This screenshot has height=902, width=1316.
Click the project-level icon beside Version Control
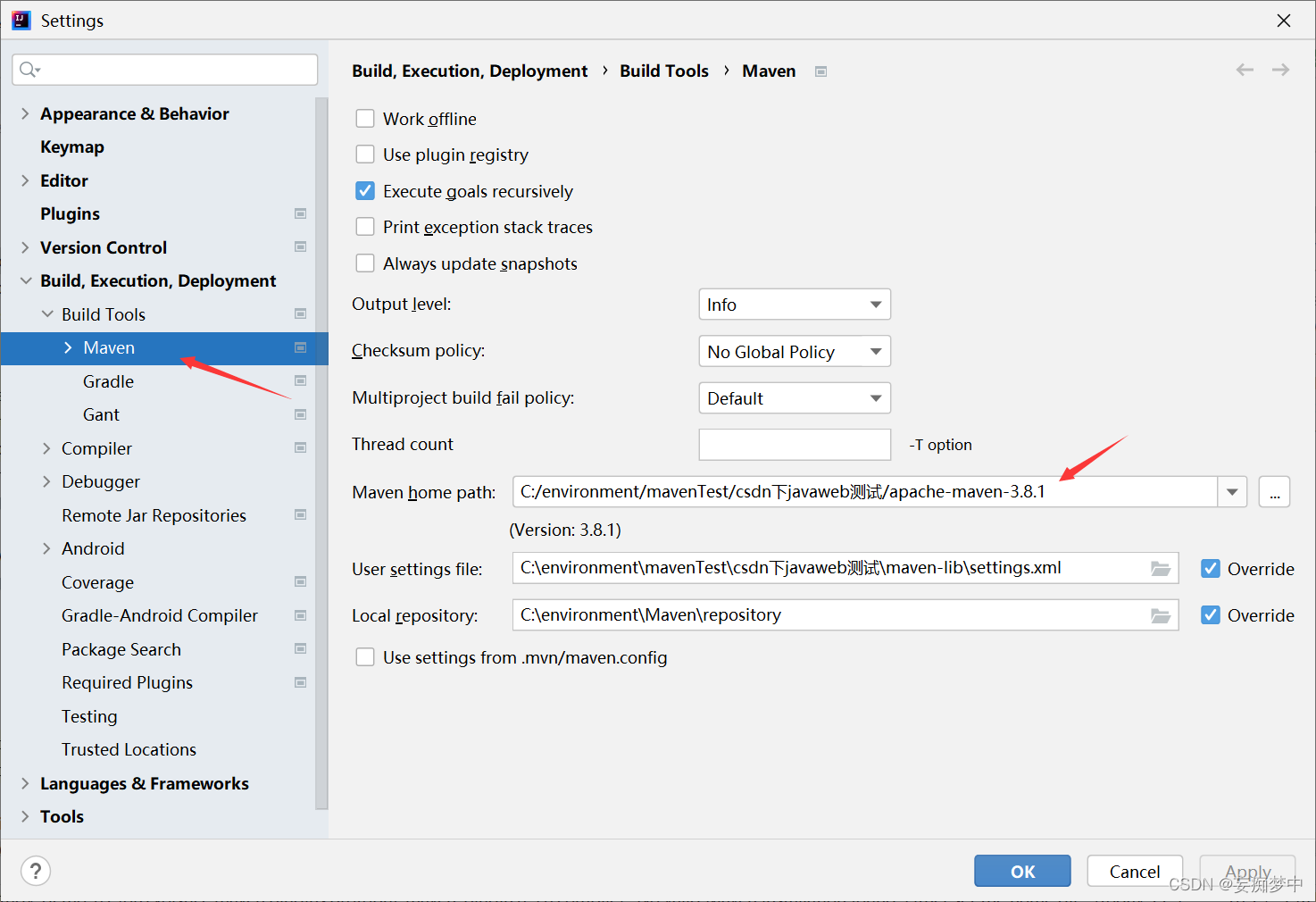point(301,246)
